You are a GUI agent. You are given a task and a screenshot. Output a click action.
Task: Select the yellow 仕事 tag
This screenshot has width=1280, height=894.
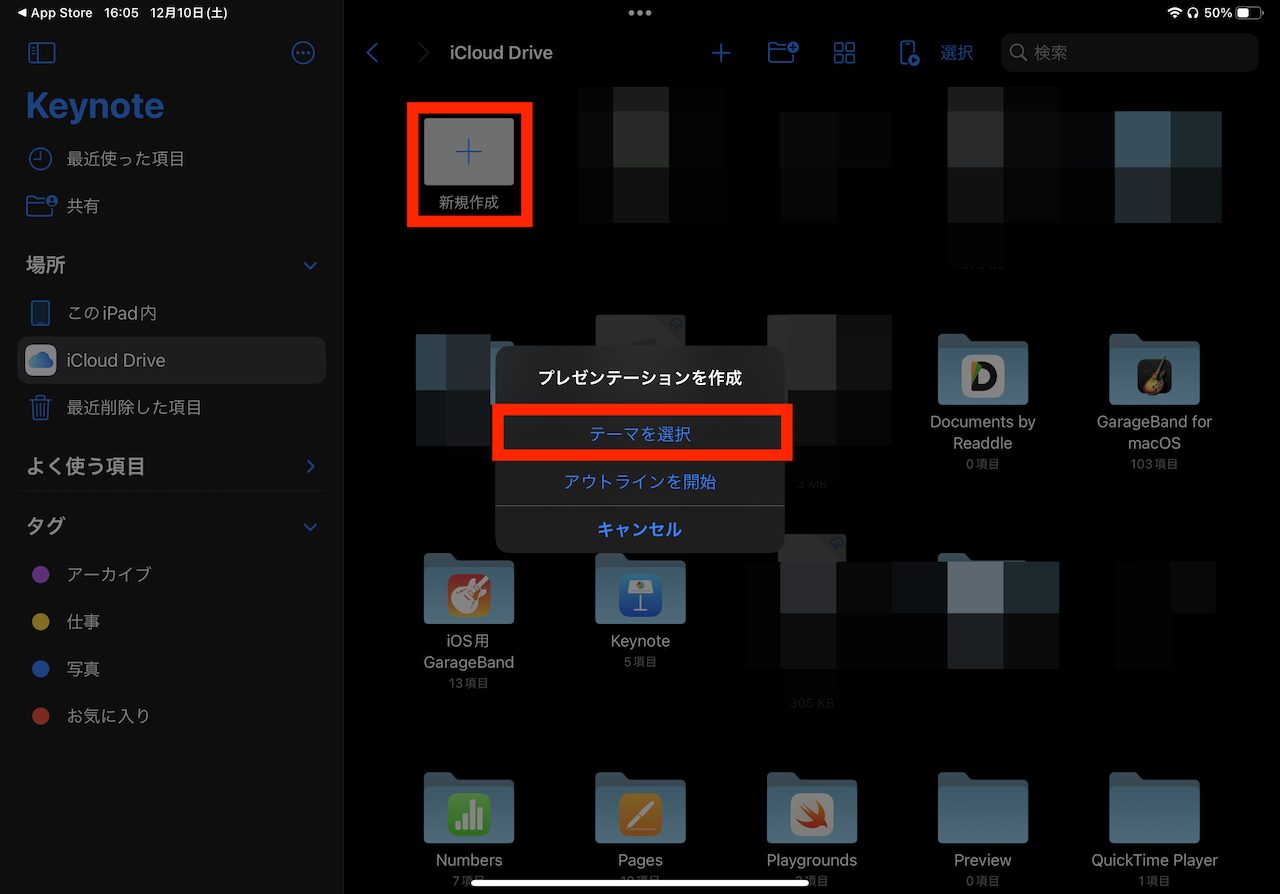(x=171, y=622)
